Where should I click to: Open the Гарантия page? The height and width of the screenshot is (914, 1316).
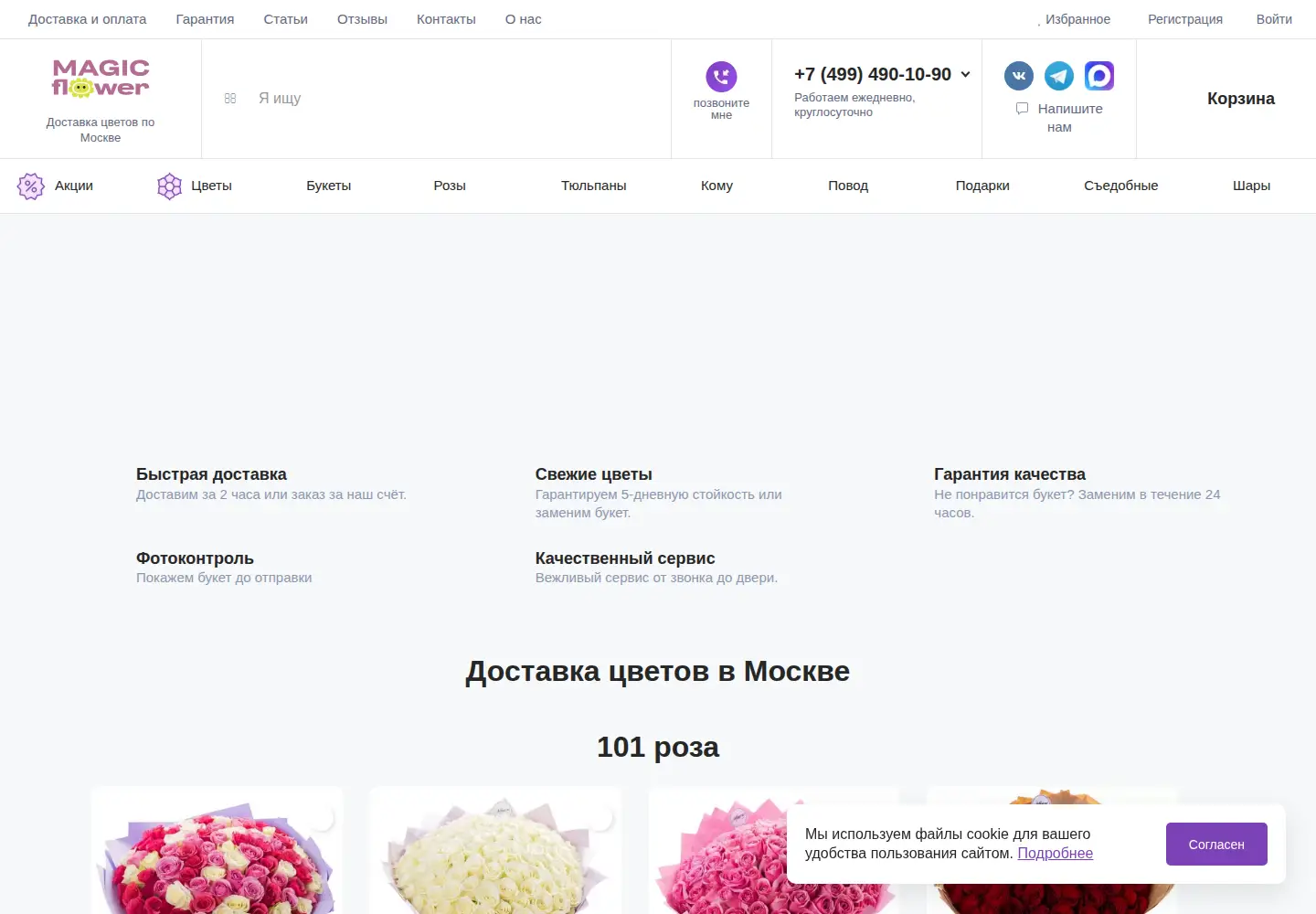[x=205, y=19]
